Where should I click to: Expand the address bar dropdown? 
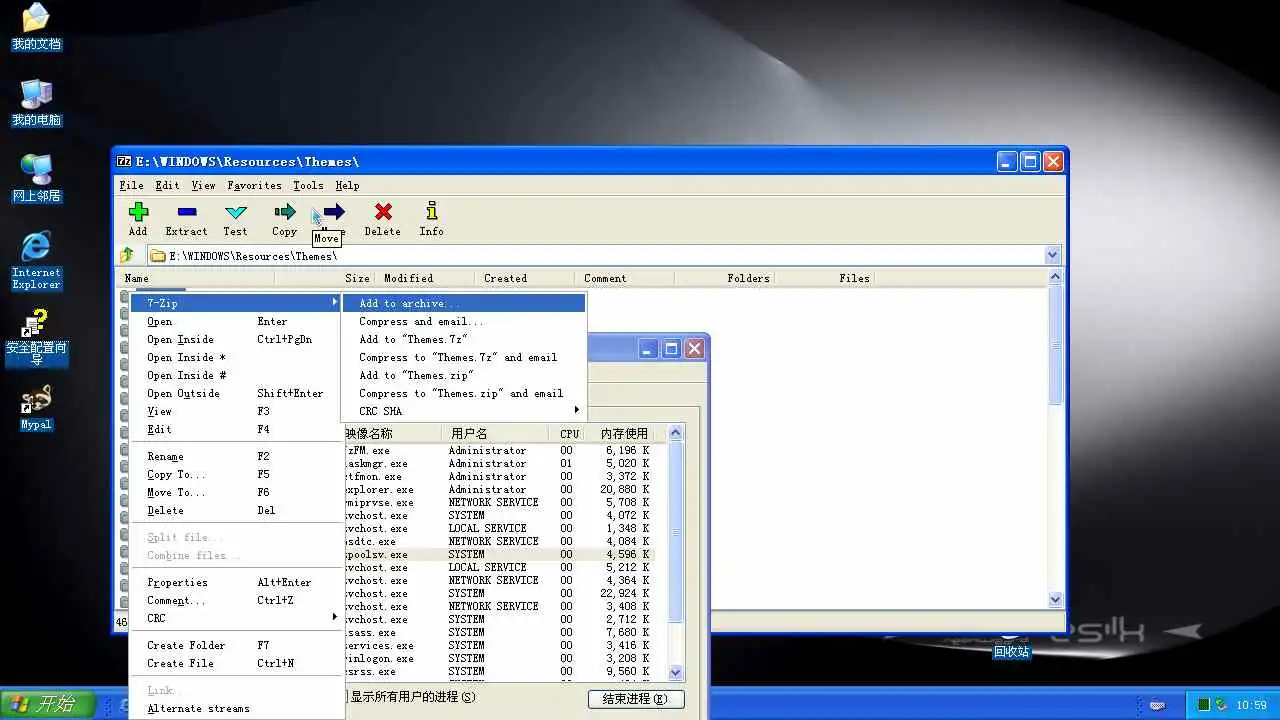[x=1052, y=255]
